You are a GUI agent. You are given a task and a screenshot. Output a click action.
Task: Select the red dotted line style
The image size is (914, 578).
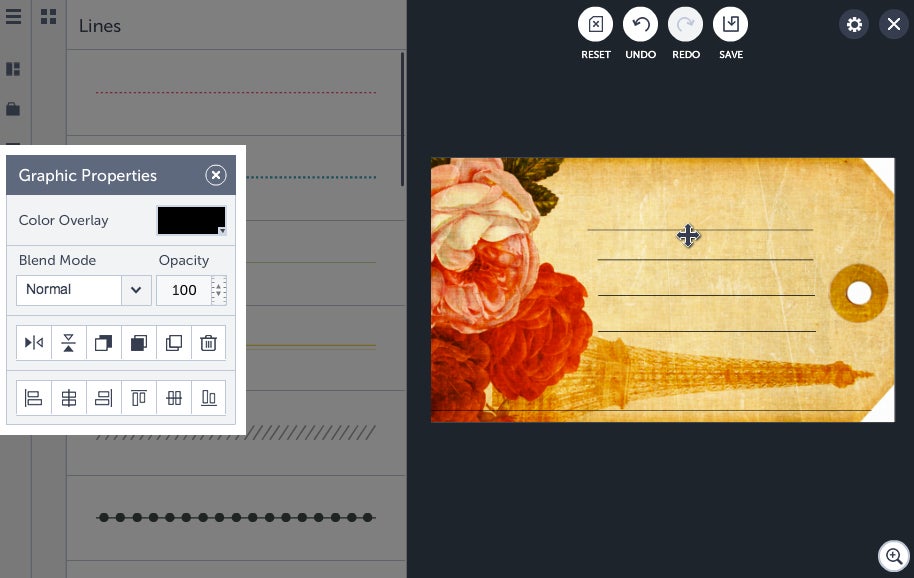click(235, 92)
